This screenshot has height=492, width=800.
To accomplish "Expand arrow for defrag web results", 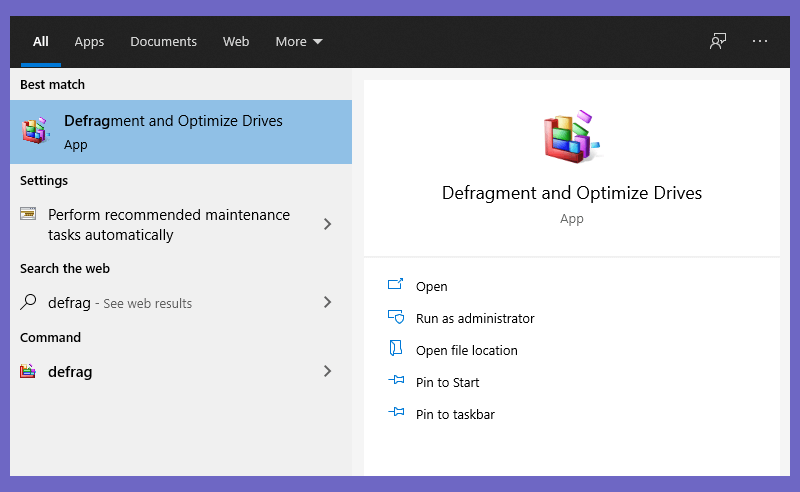I will pyautogui.click(x=328, y=302).
